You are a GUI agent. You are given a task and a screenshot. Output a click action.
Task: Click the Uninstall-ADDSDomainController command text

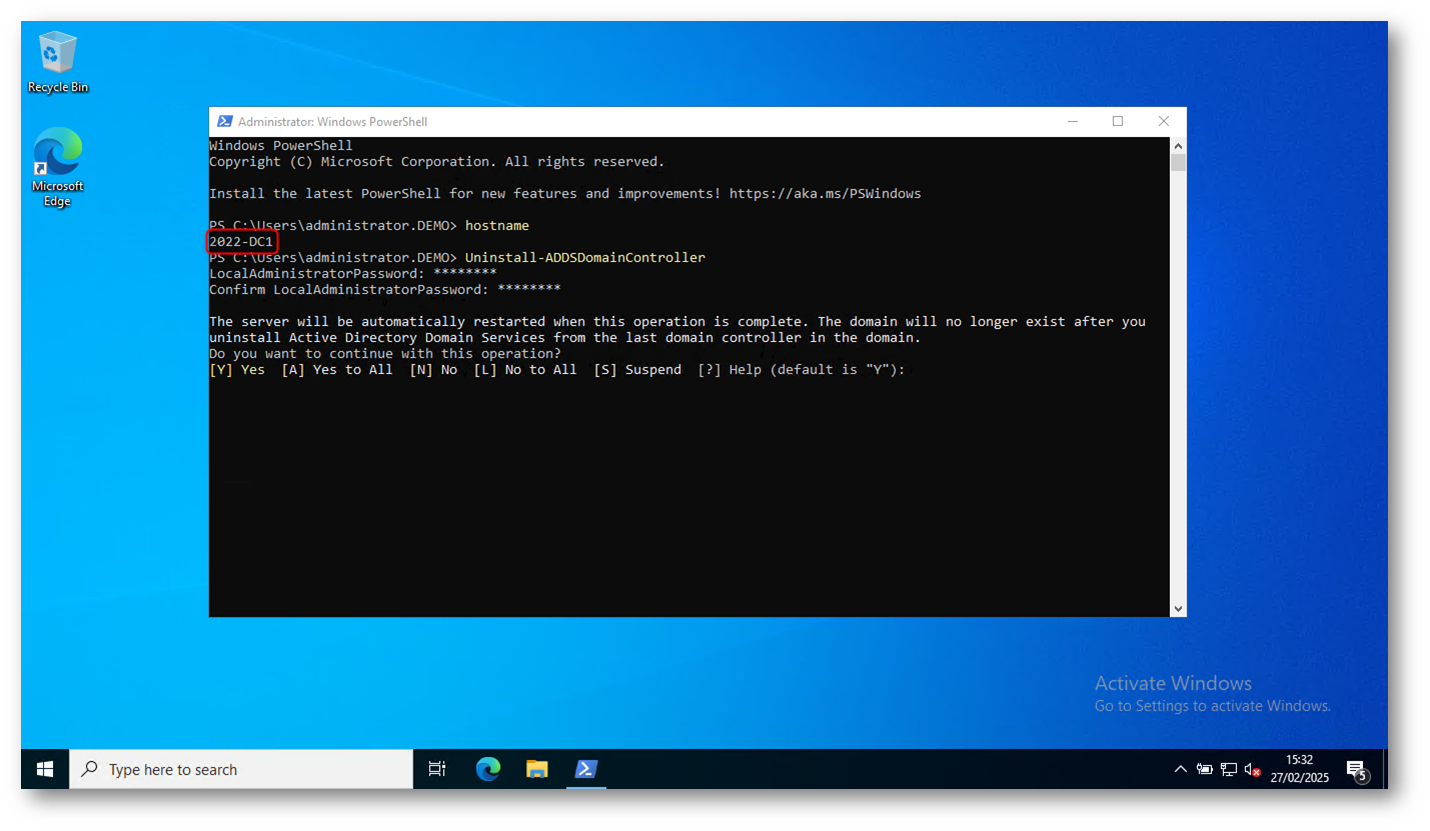(x=585, y=258)
